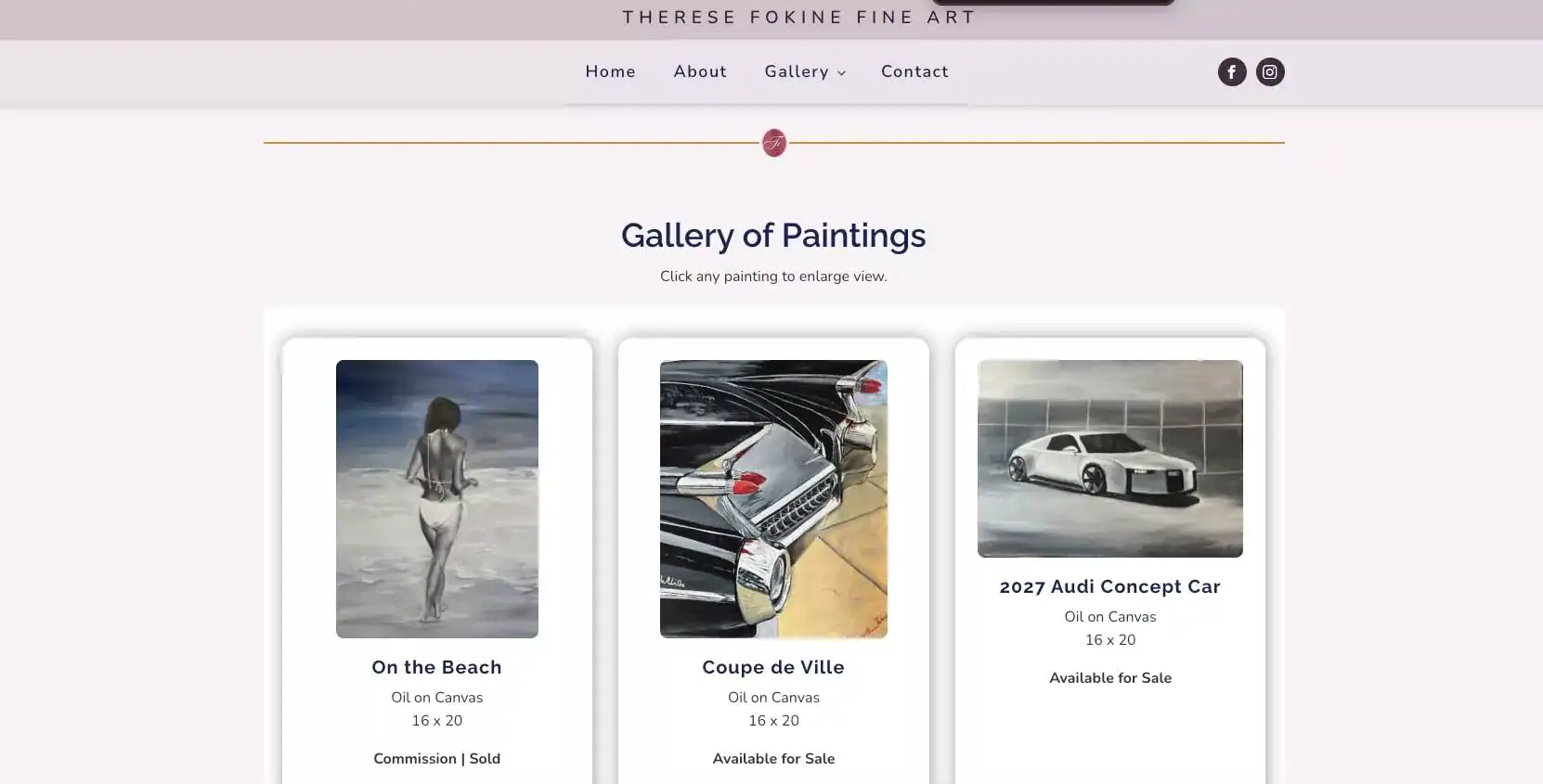Click the Commission | Sold status text
This screenshot has width=1543, height=784.
click(436, 758)
